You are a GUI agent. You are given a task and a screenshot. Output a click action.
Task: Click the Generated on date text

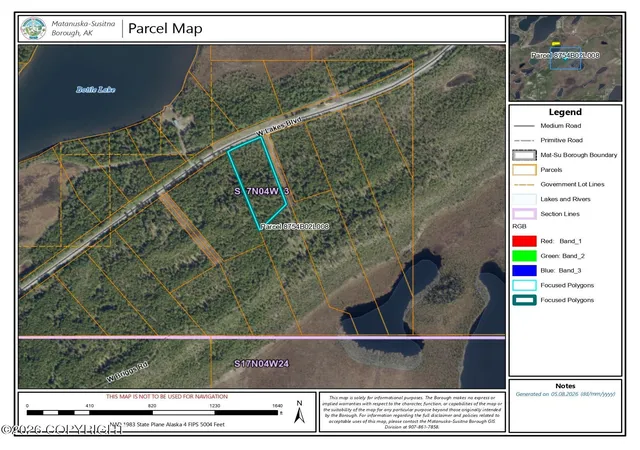point(565,394)
